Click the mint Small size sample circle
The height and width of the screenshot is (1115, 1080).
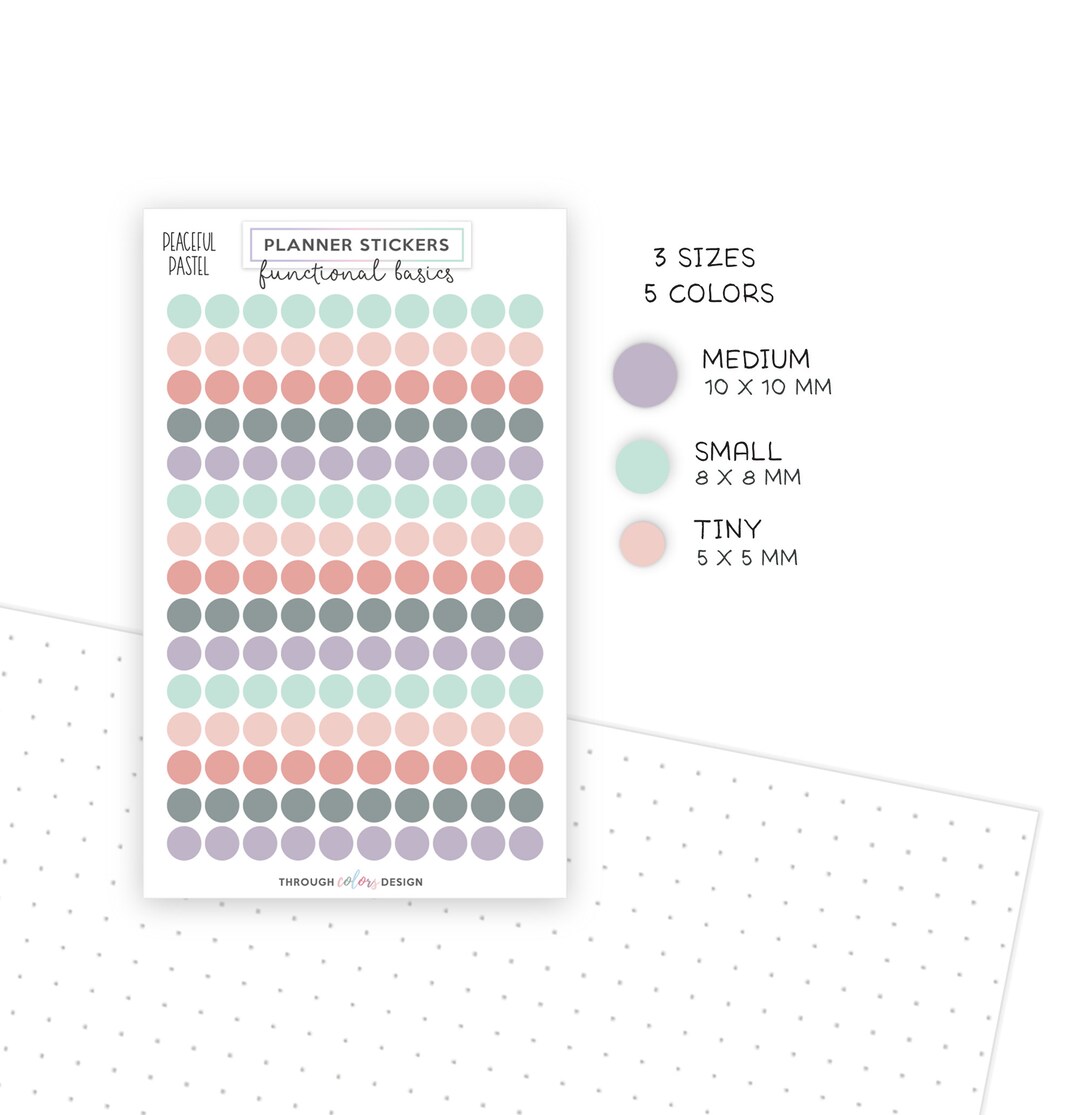(x=642, y=466)
